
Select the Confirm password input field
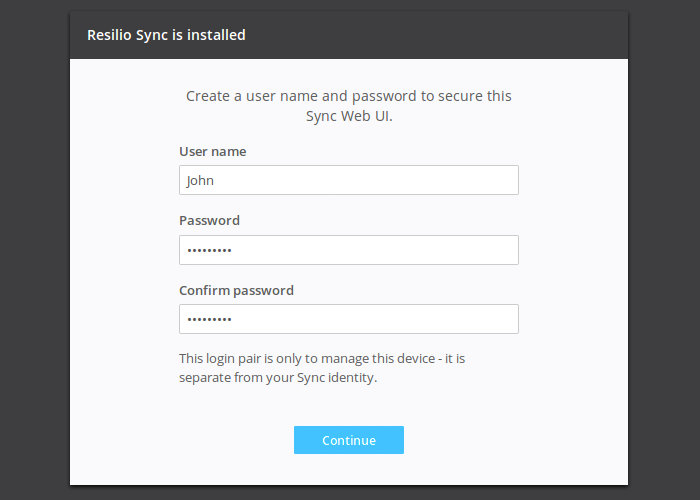[x=349, y=319]
